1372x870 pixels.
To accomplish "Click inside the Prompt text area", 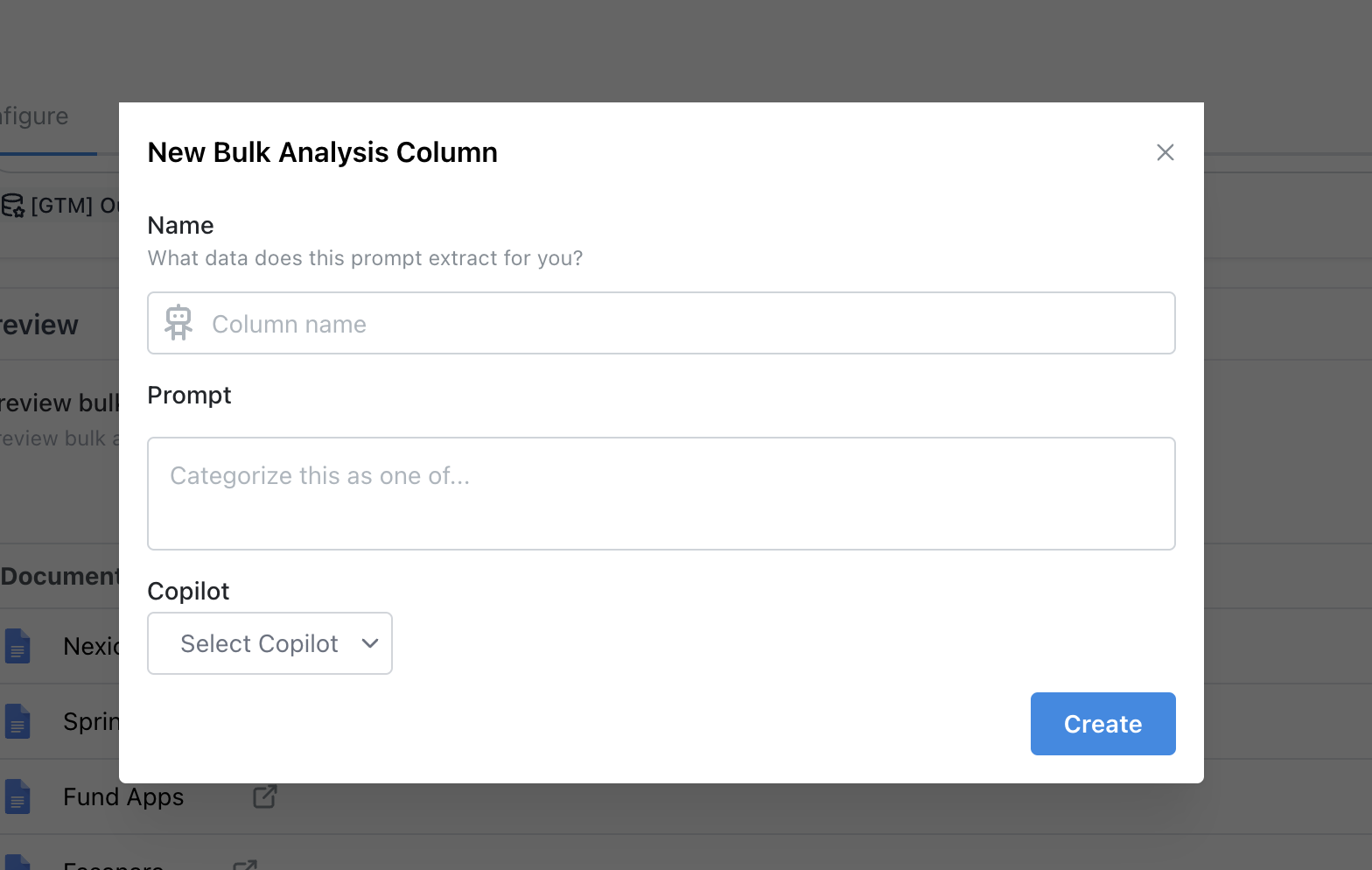I will pyautogui.click(x=661, y=494).
